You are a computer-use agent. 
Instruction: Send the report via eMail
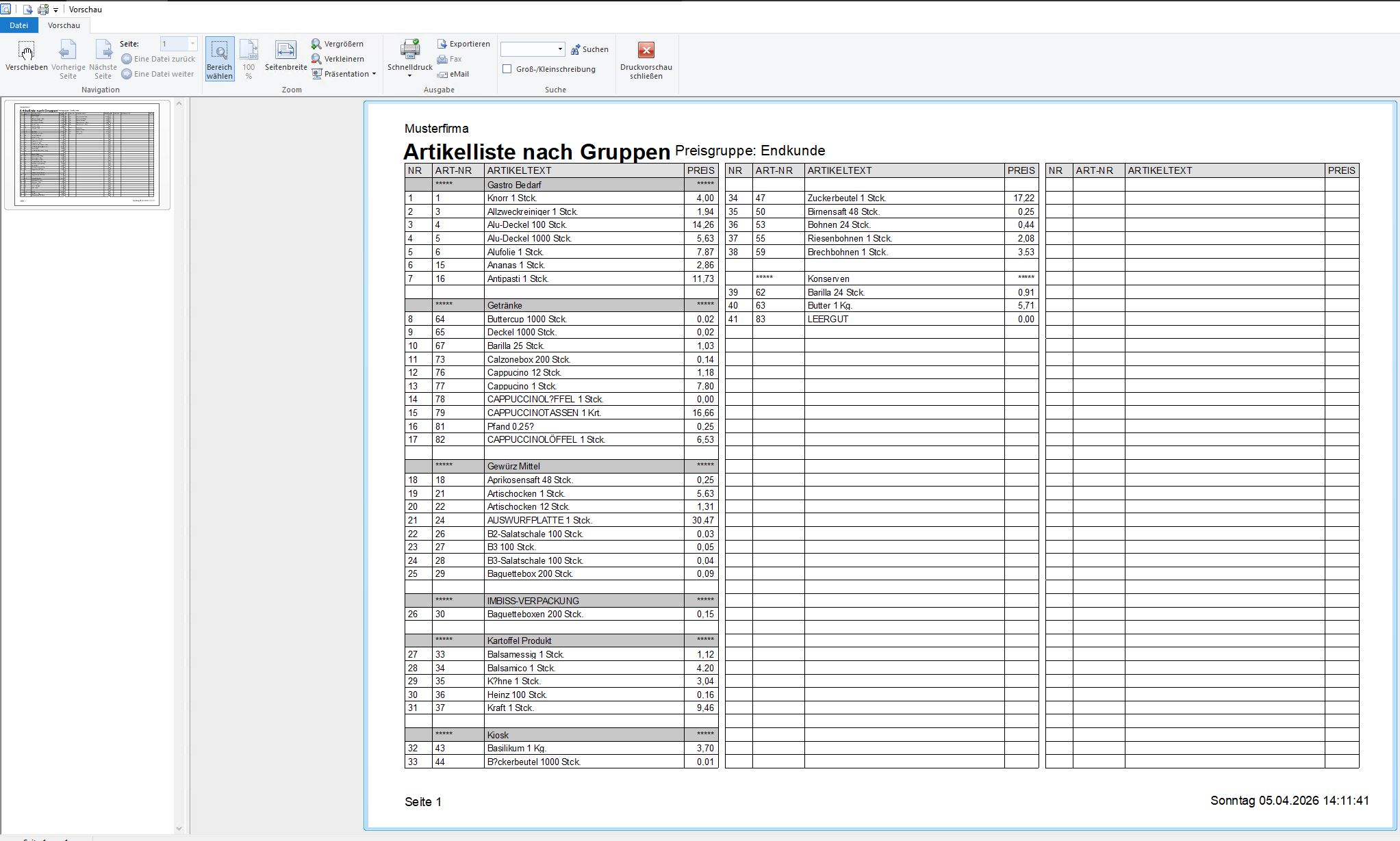click(x=453, y=74)
